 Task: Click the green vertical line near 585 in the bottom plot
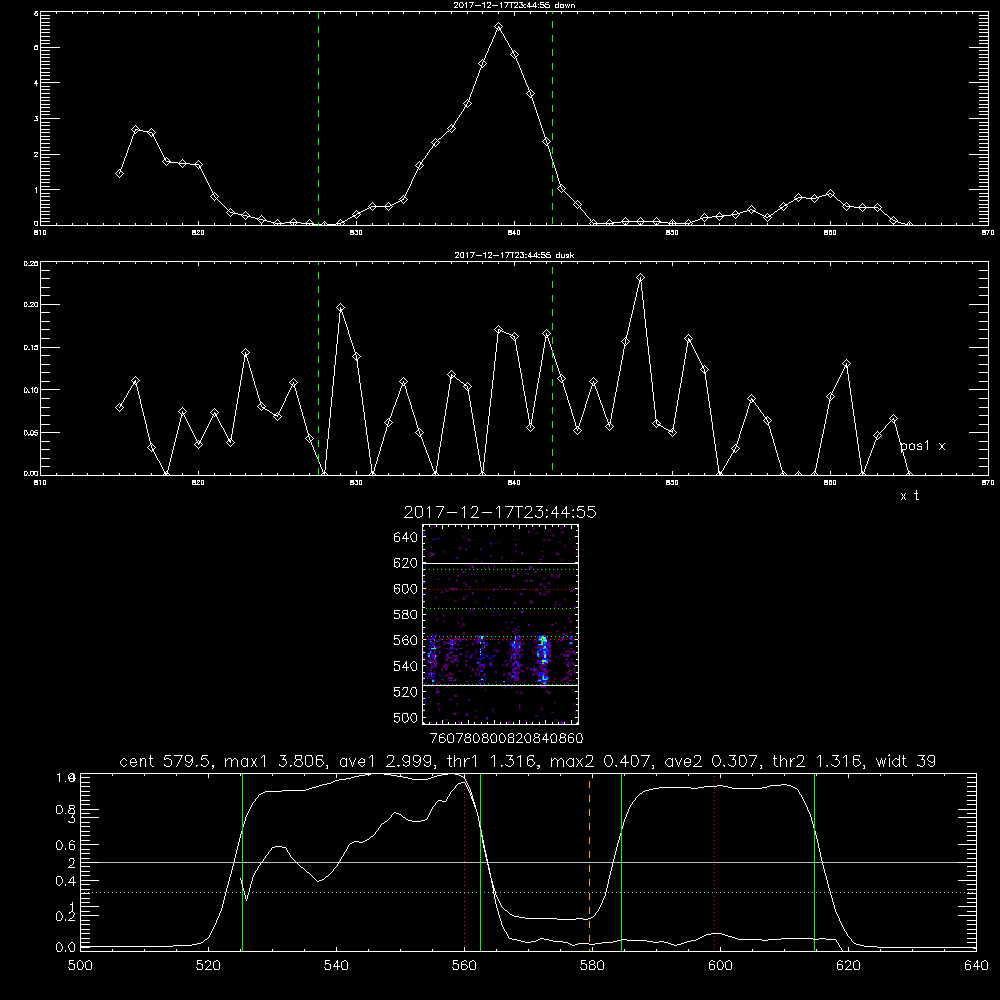pos(621,861)
